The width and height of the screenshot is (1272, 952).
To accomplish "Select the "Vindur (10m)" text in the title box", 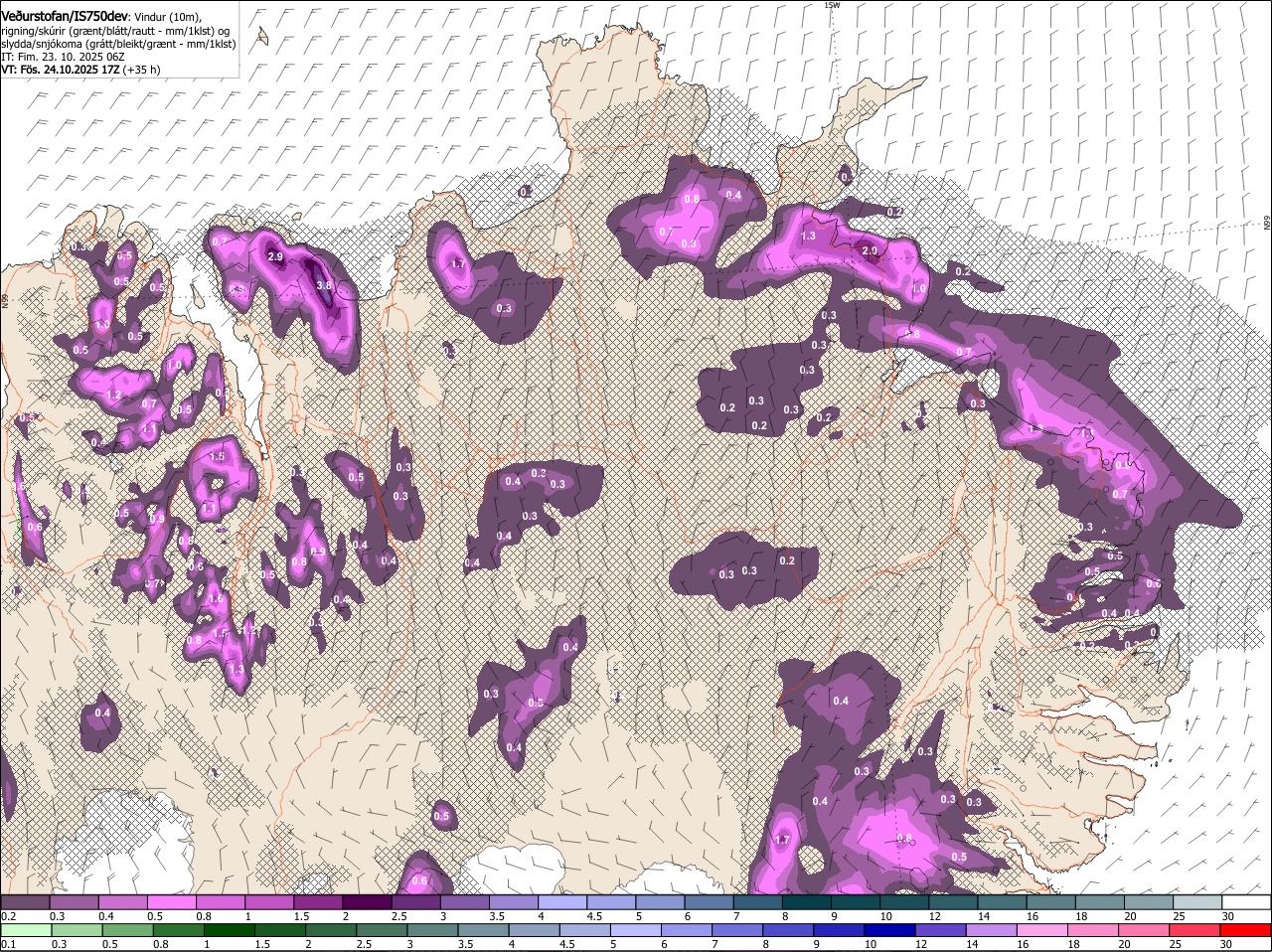I will point(167,17).
